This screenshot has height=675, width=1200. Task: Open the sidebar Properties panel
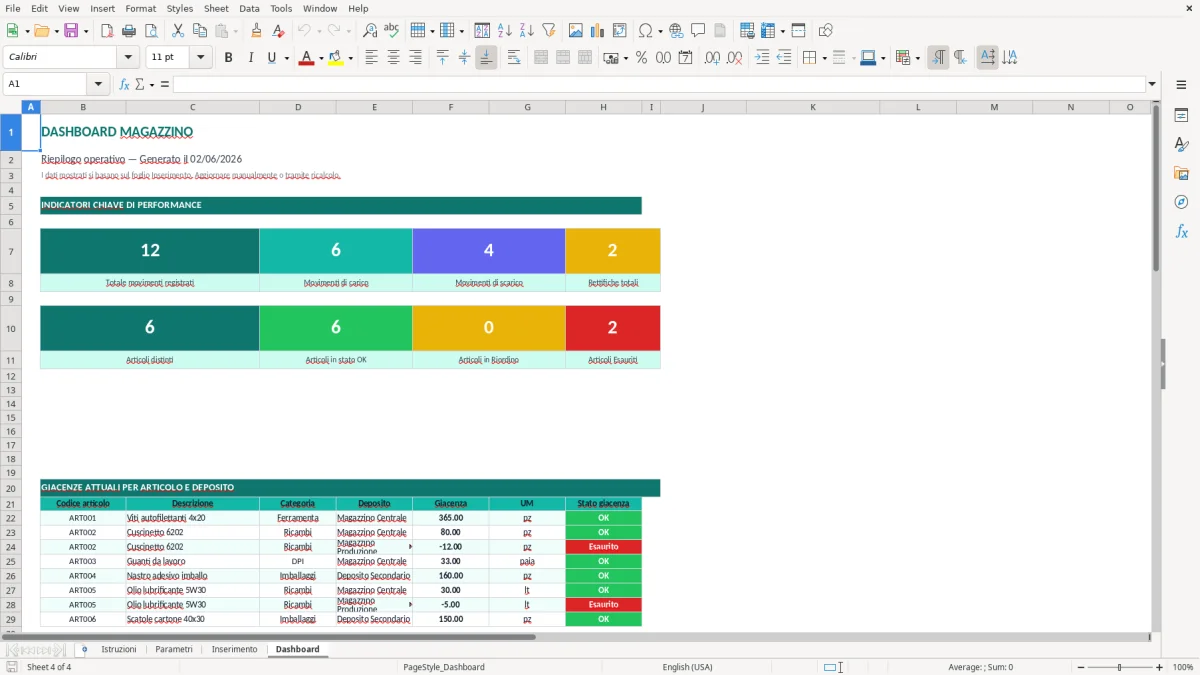(1181, 116)
